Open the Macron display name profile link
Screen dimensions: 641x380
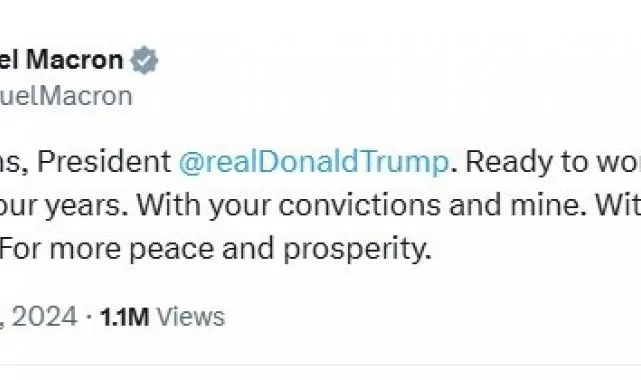pyautogui.click(x=61, y=60)
